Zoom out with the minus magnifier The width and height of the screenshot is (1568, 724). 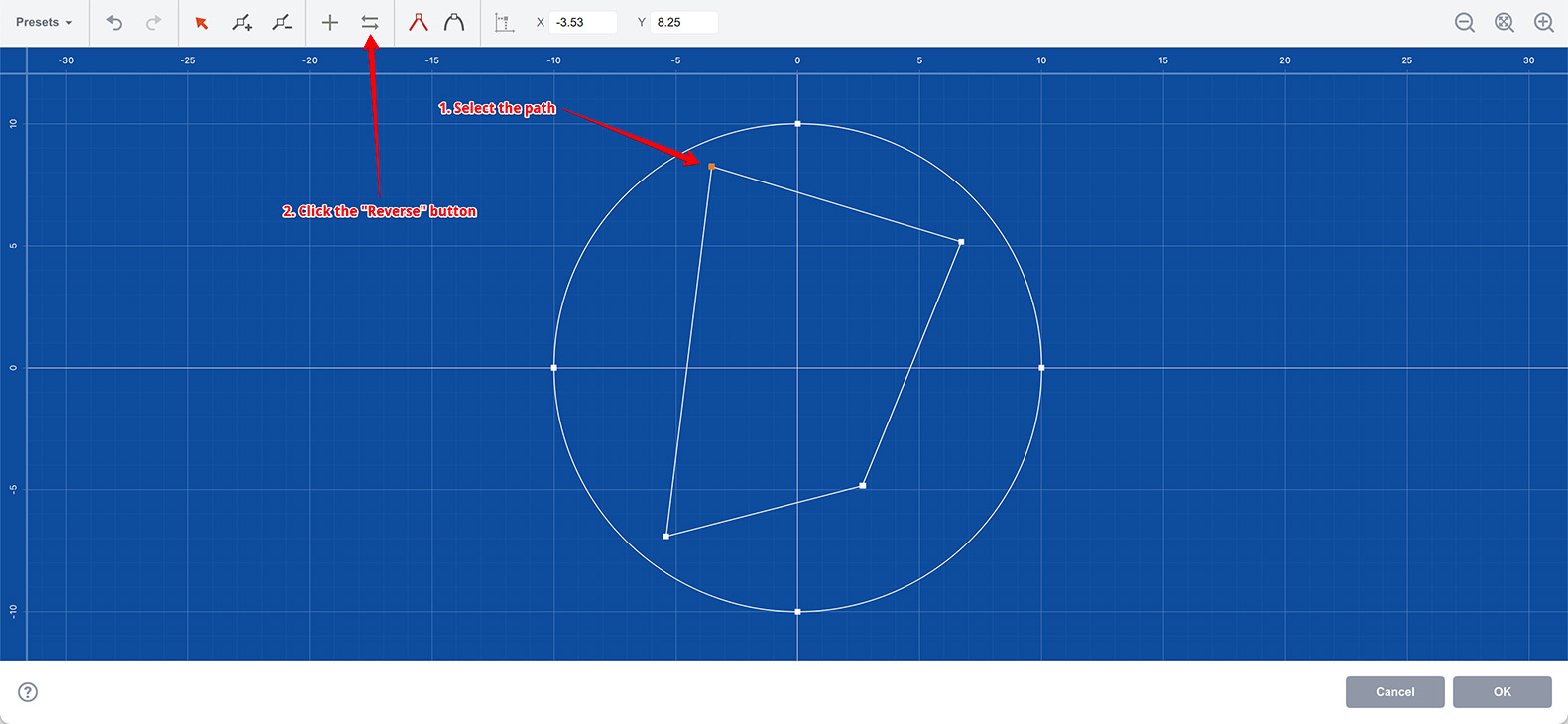(1464, 22)
